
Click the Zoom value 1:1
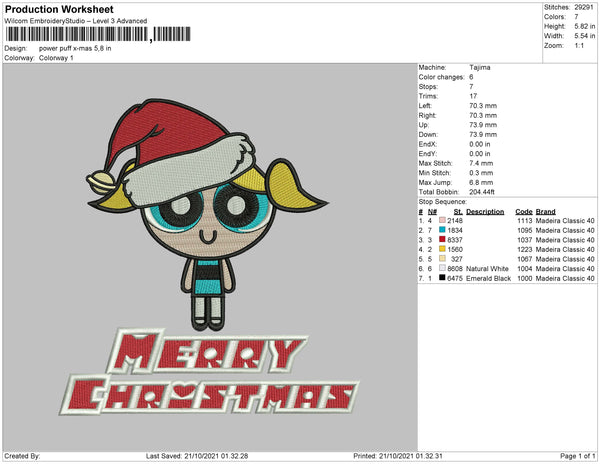[x=579, y=46]
